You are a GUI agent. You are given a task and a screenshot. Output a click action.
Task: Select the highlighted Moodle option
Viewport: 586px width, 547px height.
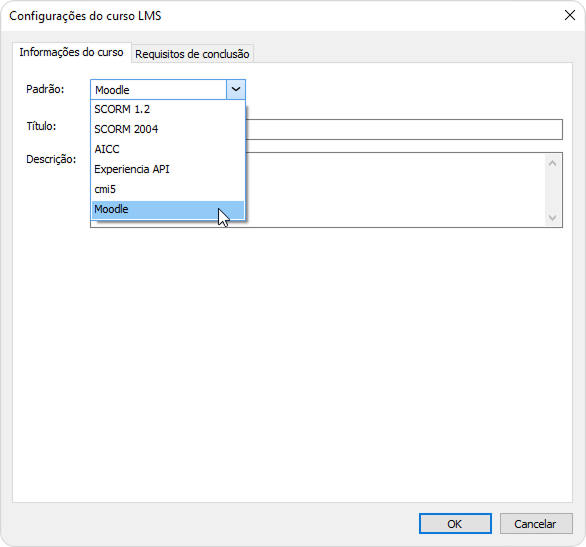click(168, 209)
